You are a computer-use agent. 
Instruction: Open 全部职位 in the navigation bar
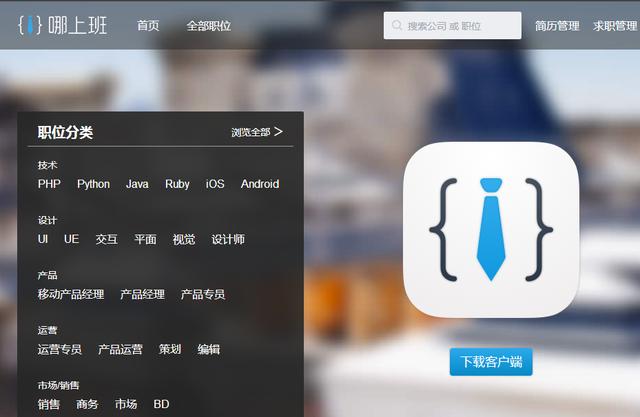pos(208,26)
